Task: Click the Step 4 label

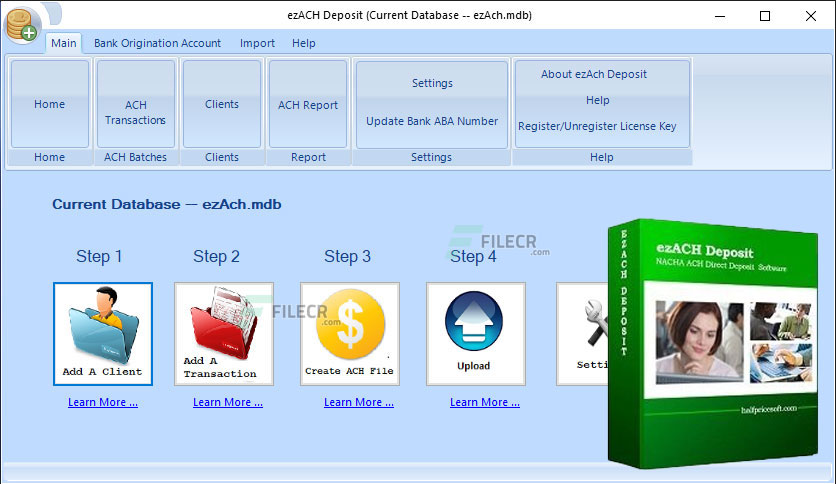Action: [x=473, y=256]
